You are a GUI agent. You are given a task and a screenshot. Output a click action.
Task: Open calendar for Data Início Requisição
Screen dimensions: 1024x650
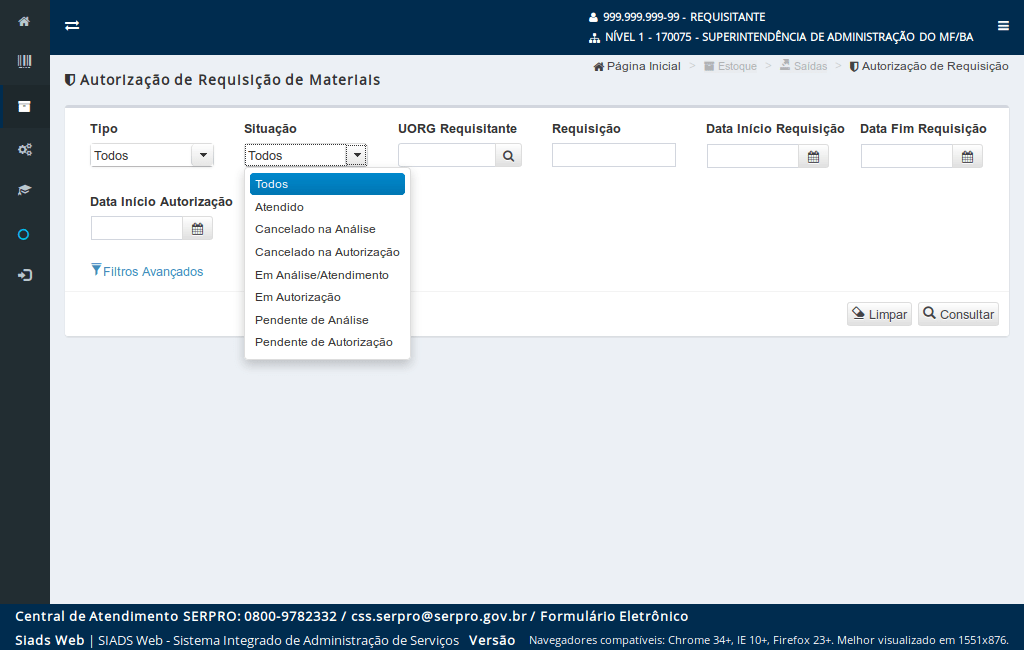point(813,157)
